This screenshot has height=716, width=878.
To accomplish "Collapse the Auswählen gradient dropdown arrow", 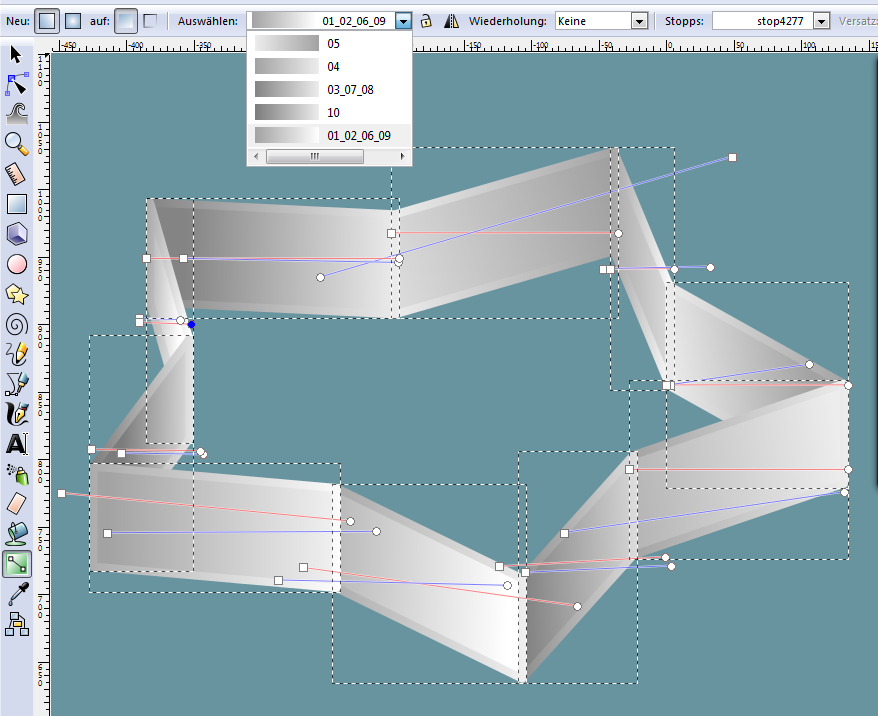I will coord(402,21).
